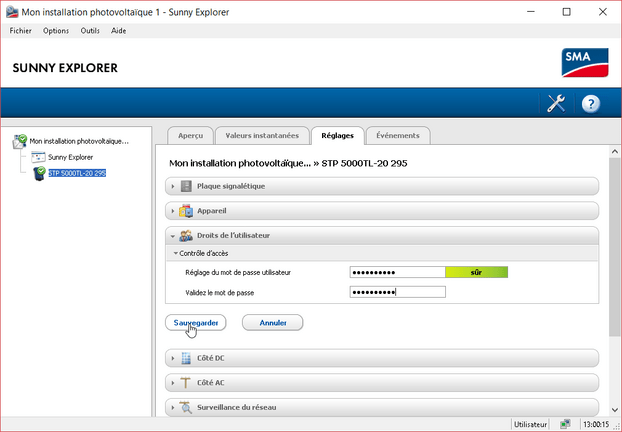Click the time '13:00:15' in status bar
622x432 pixels.
point(595,424)
